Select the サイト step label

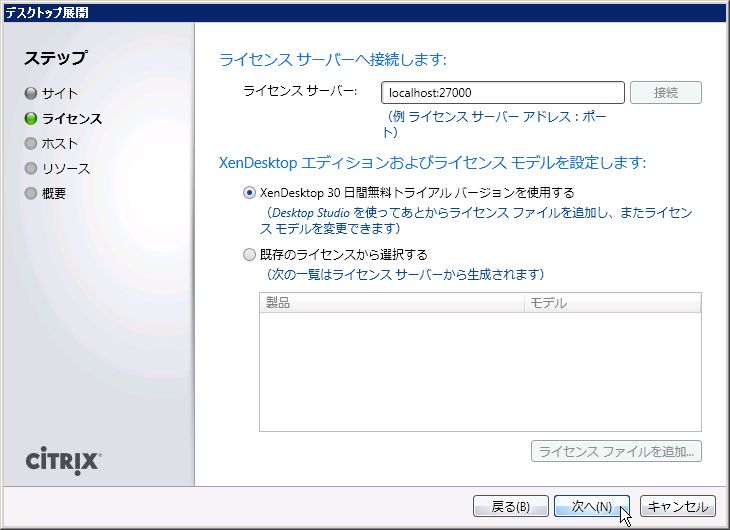(x=60, y=94)
